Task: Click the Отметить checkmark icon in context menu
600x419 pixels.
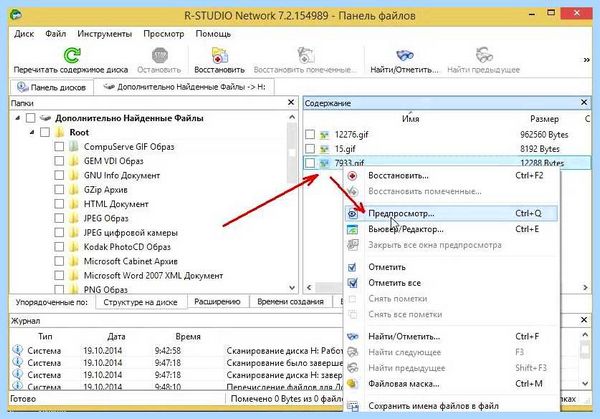Action: coord(352,267)
